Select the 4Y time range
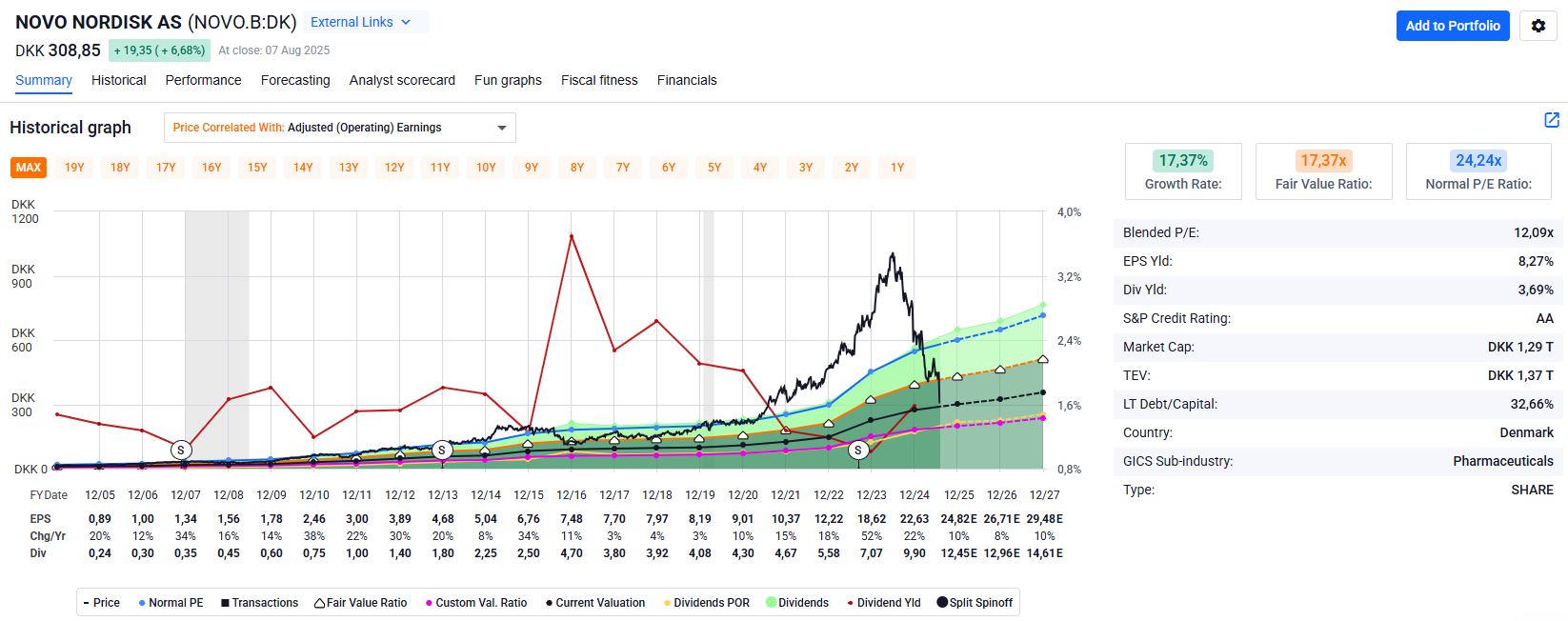Screen dimensions: 1568x621 tap(760, 168)
